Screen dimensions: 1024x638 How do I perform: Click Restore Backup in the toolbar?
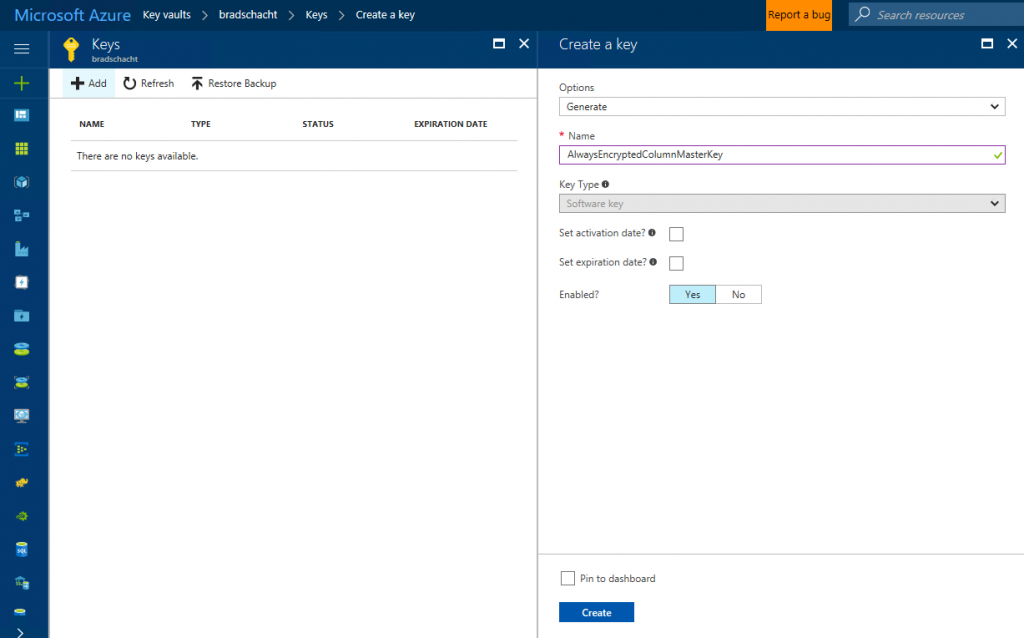[x=234, y=84]
